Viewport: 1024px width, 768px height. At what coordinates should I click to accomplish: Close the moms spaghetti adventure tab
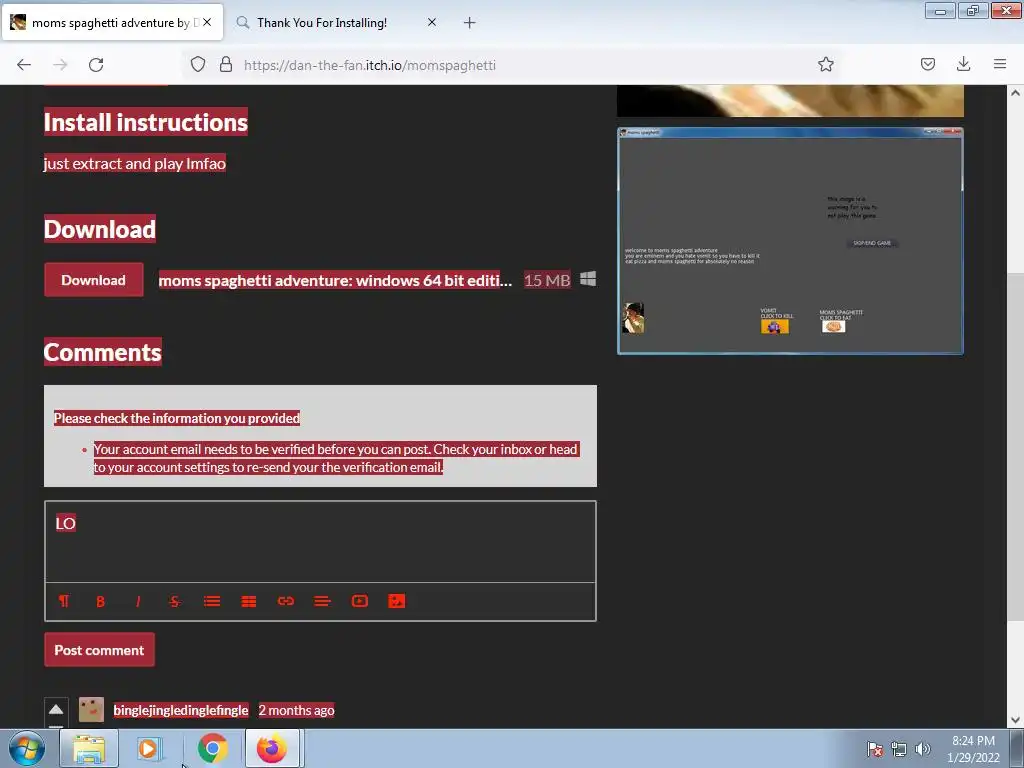207,22
